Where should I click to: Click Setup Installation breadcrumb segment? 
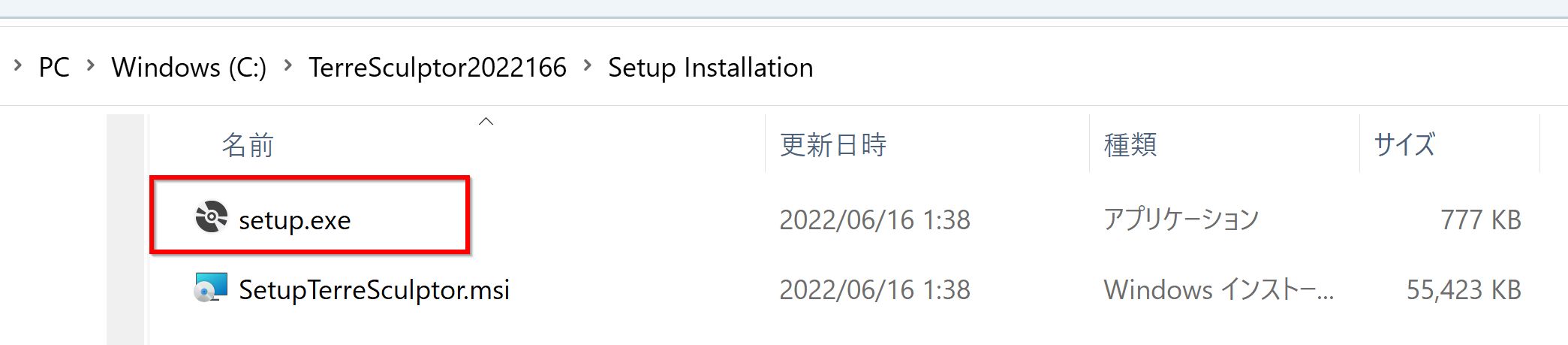tap(711, 68)
